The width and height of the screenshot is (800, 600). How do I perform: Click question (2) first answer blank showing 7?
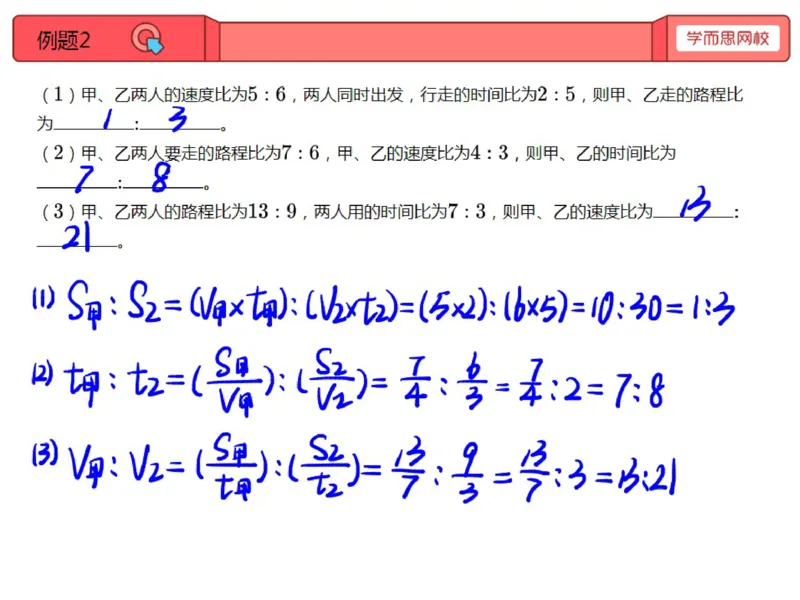click(x=77, y=179)
